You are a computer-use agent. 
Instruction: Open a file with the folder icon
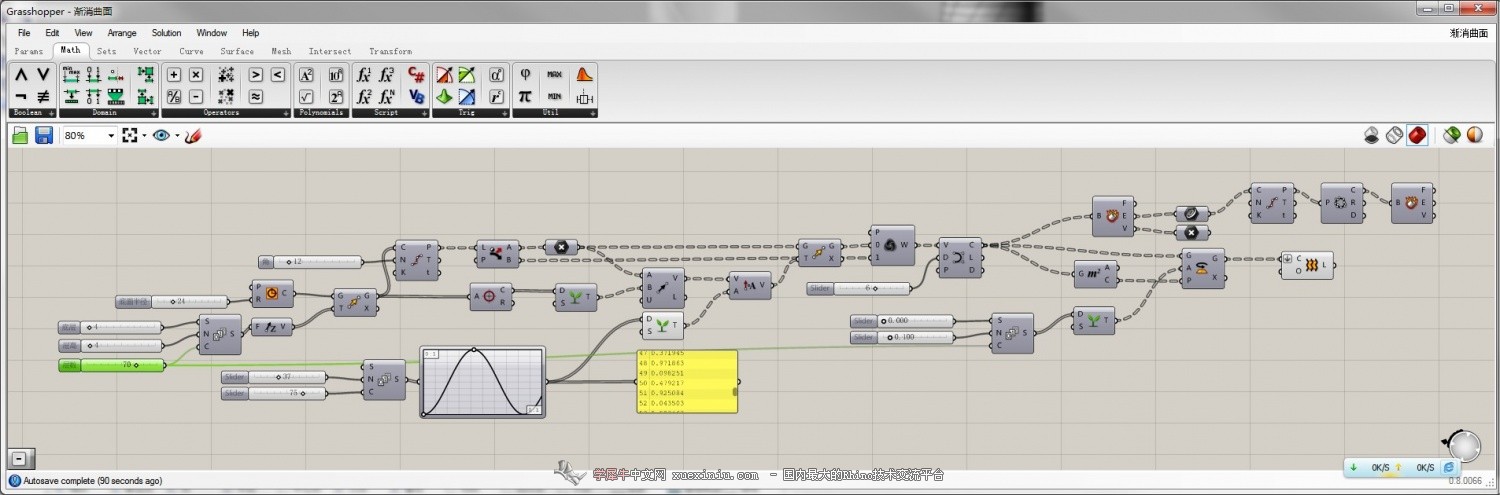pos(20,135)
